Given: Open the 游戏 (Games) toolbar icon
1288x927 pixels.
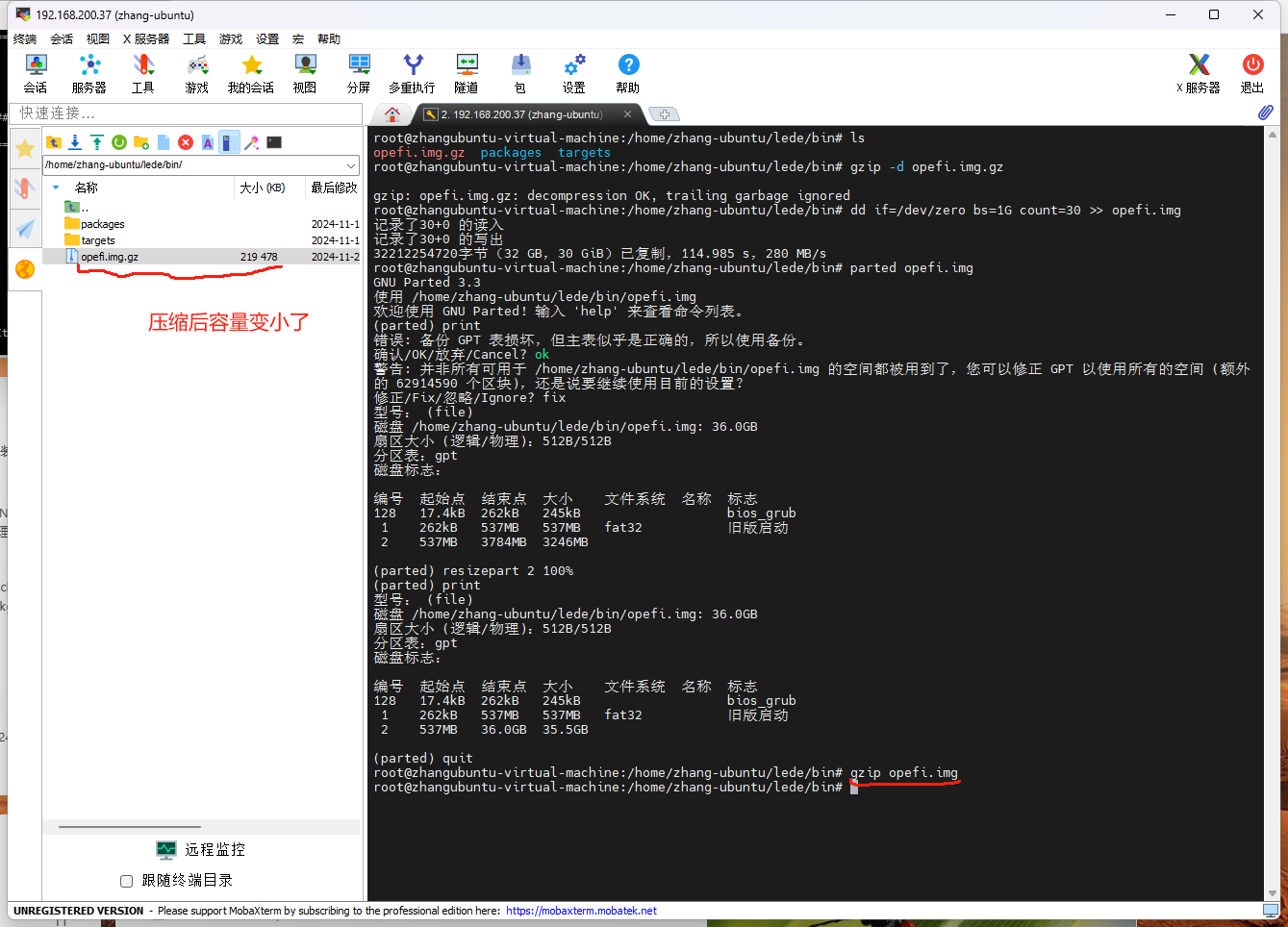Looking at the screenshot, I should click(197, 73).
